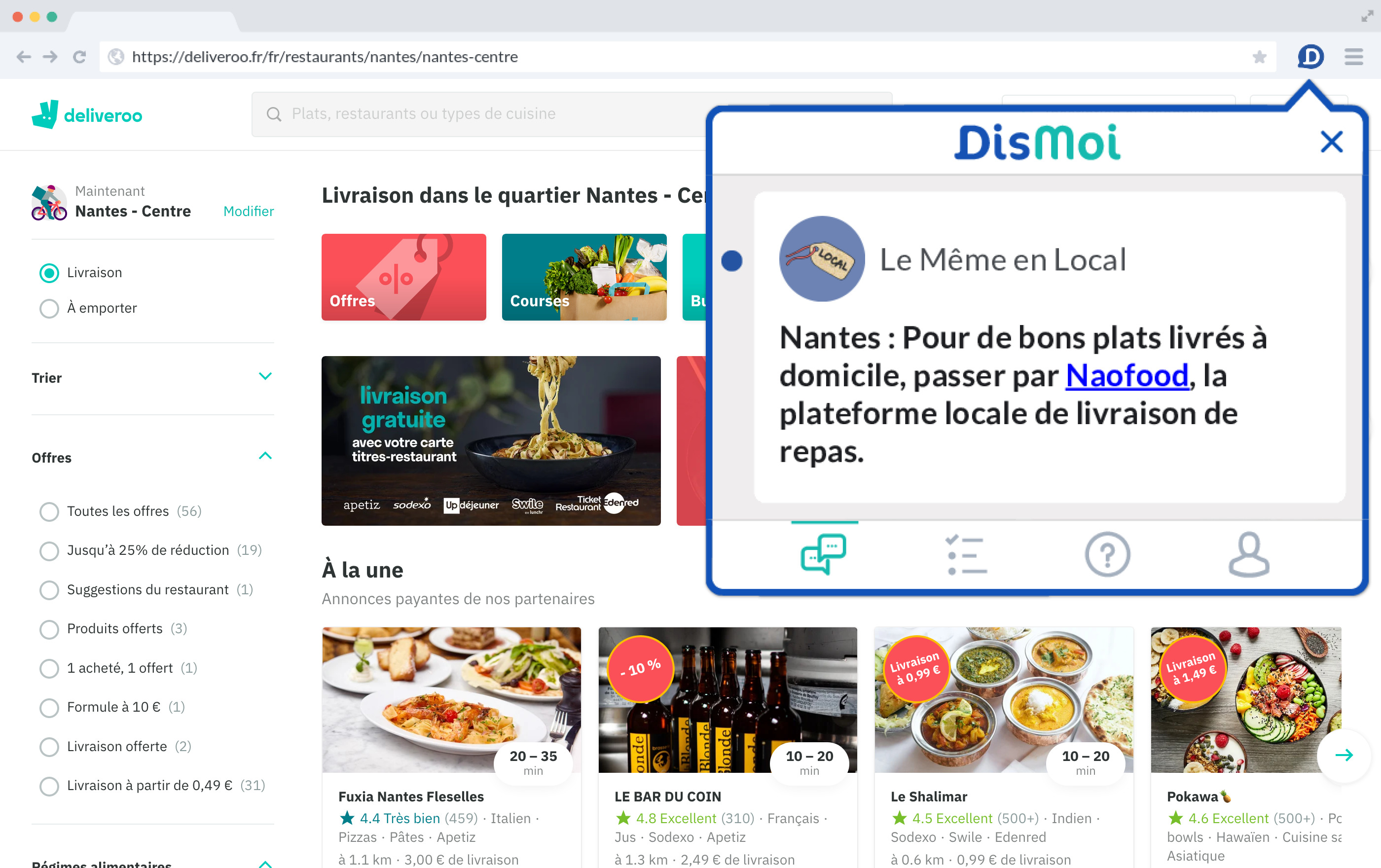Click the Modifier link next to Nantes - Centre

coord(248,211)
